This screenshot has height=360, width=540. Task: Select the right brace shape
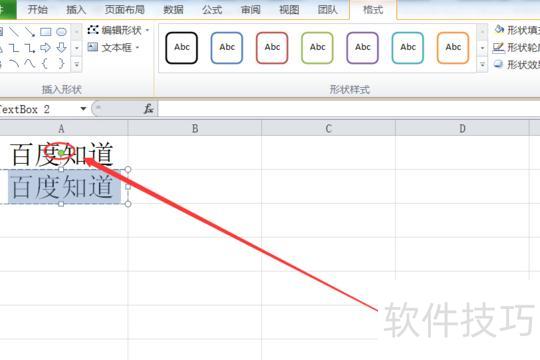pyautogui.click(x=61, y=63)
